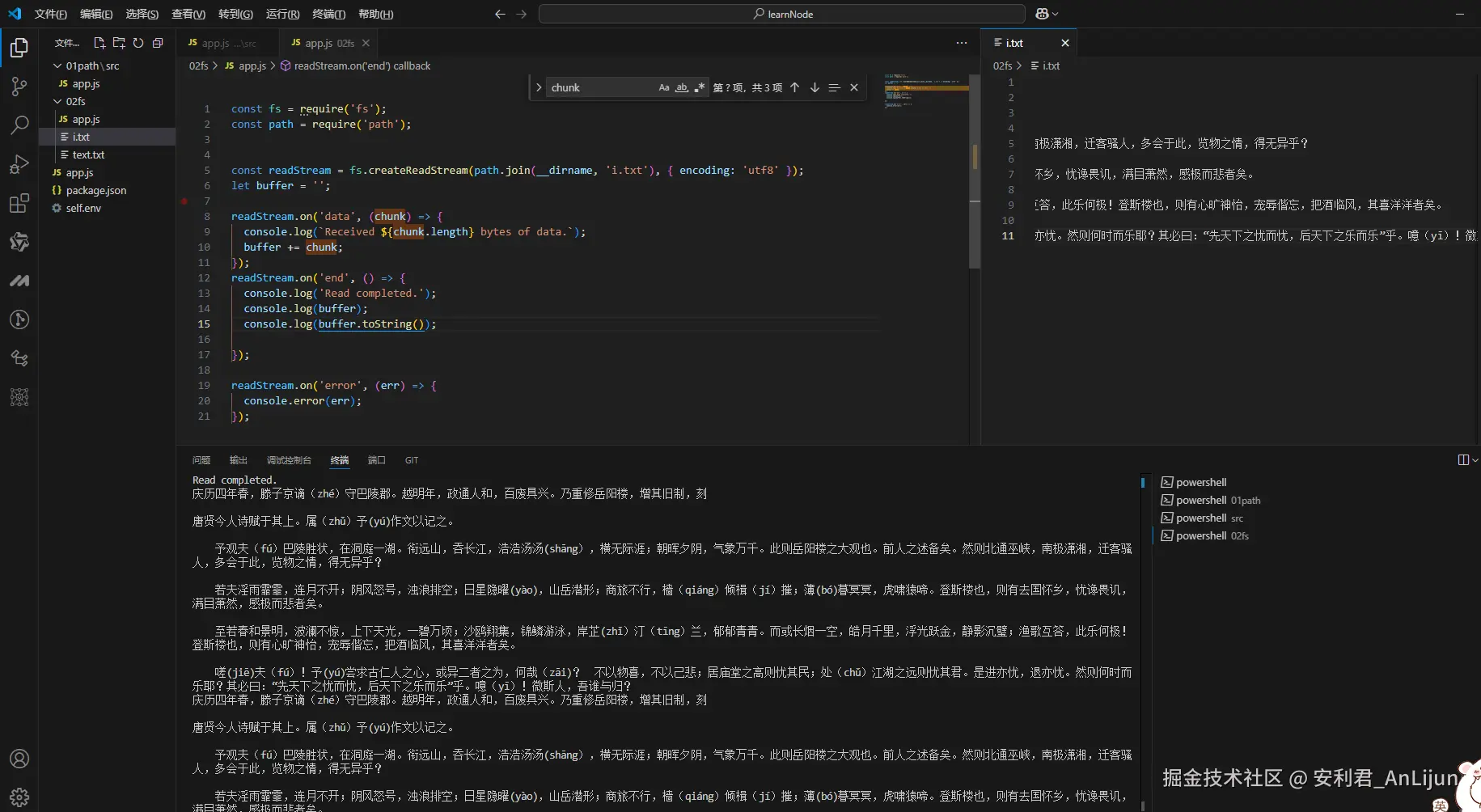
Task: Refresh the Explorer file tree
Action: pyautogui.click(x=138, y=43)
